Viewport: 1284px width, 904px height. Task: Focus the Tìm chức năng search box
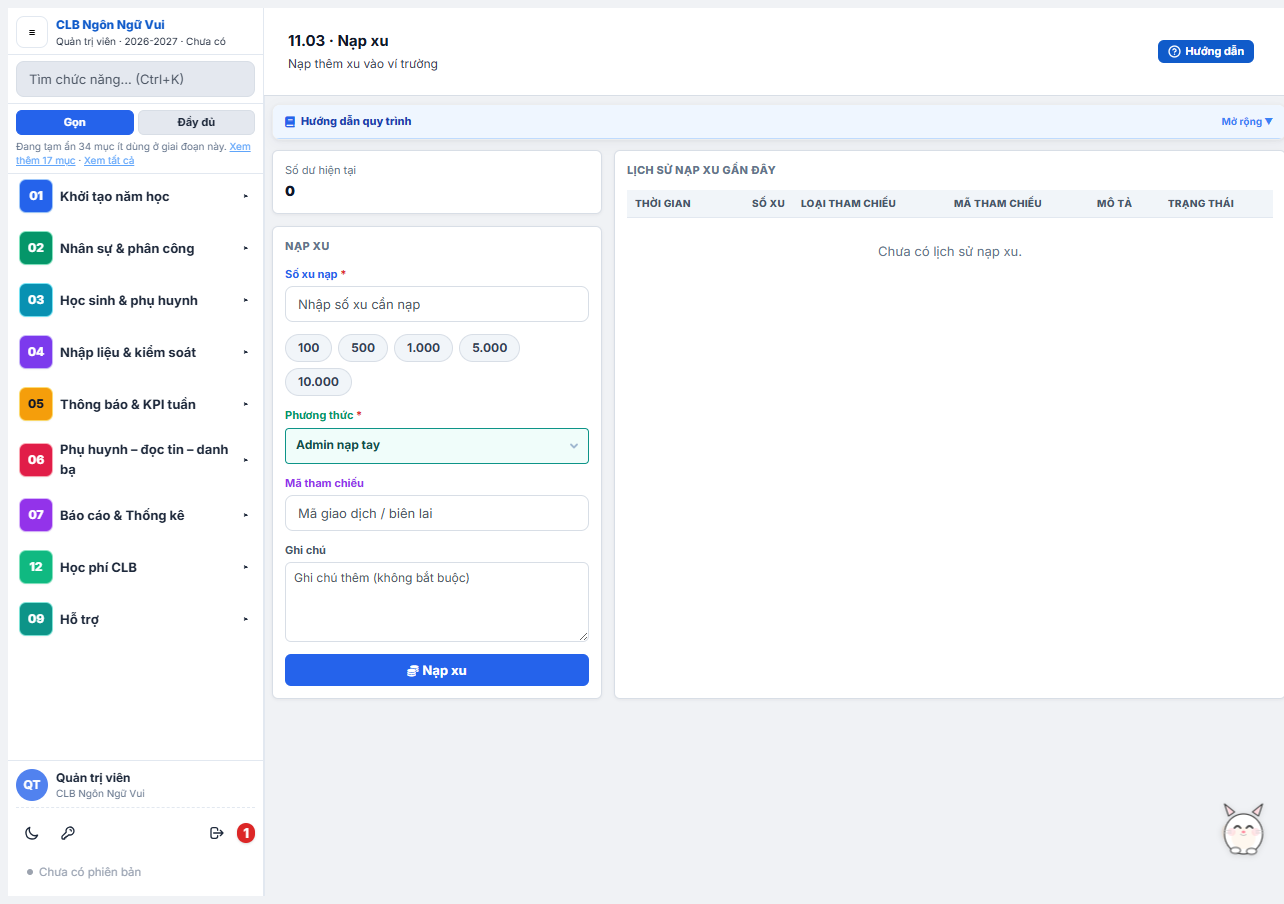coord(135,79)
